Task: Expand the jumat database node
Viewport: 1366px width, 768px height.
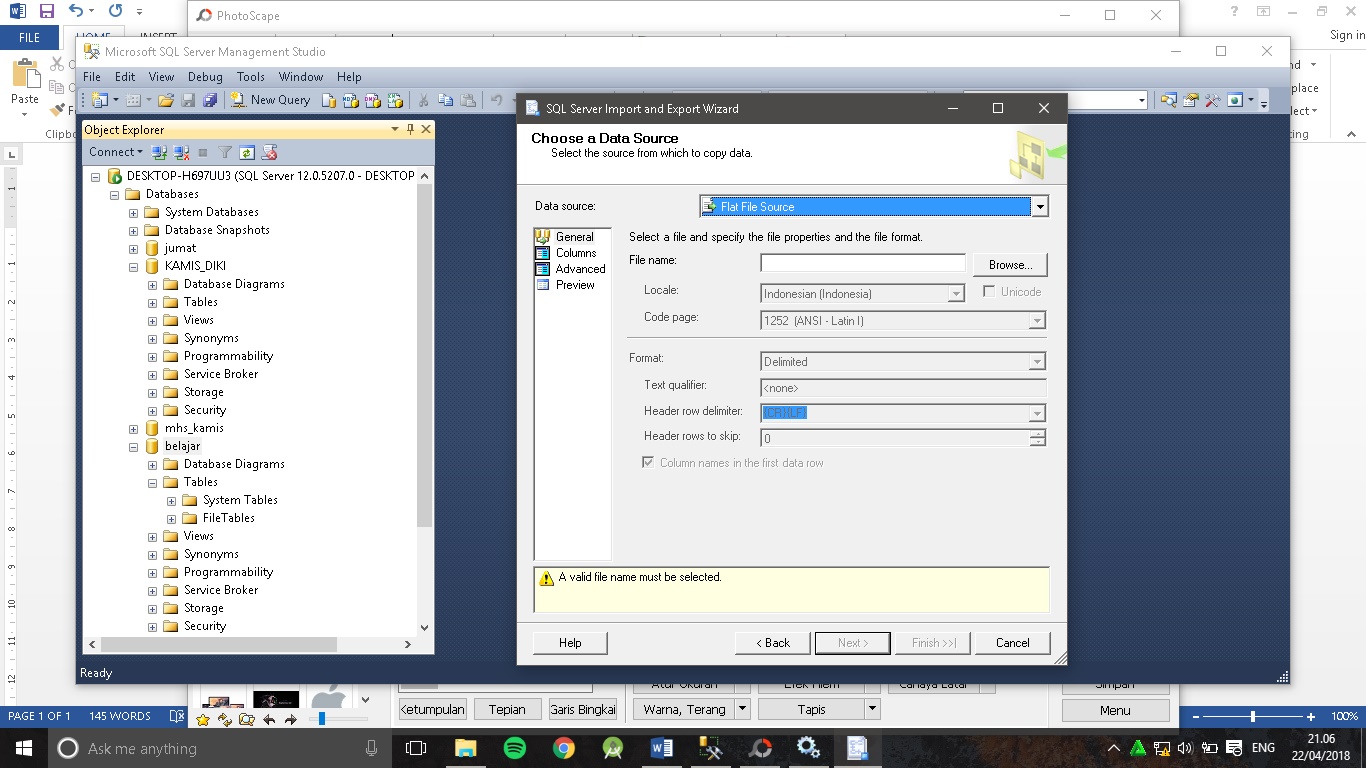Action: coord(133,249)
